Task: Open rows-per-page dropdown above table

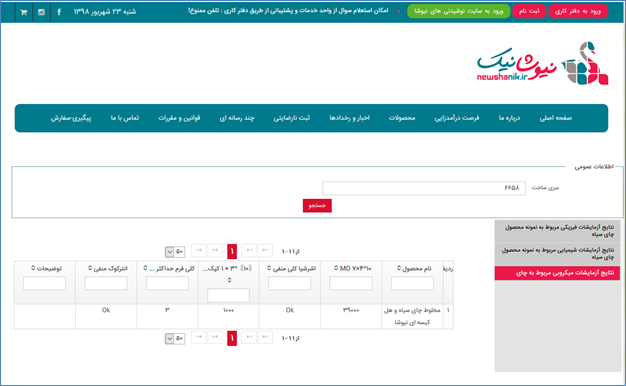Action: (x=175, y=251)
